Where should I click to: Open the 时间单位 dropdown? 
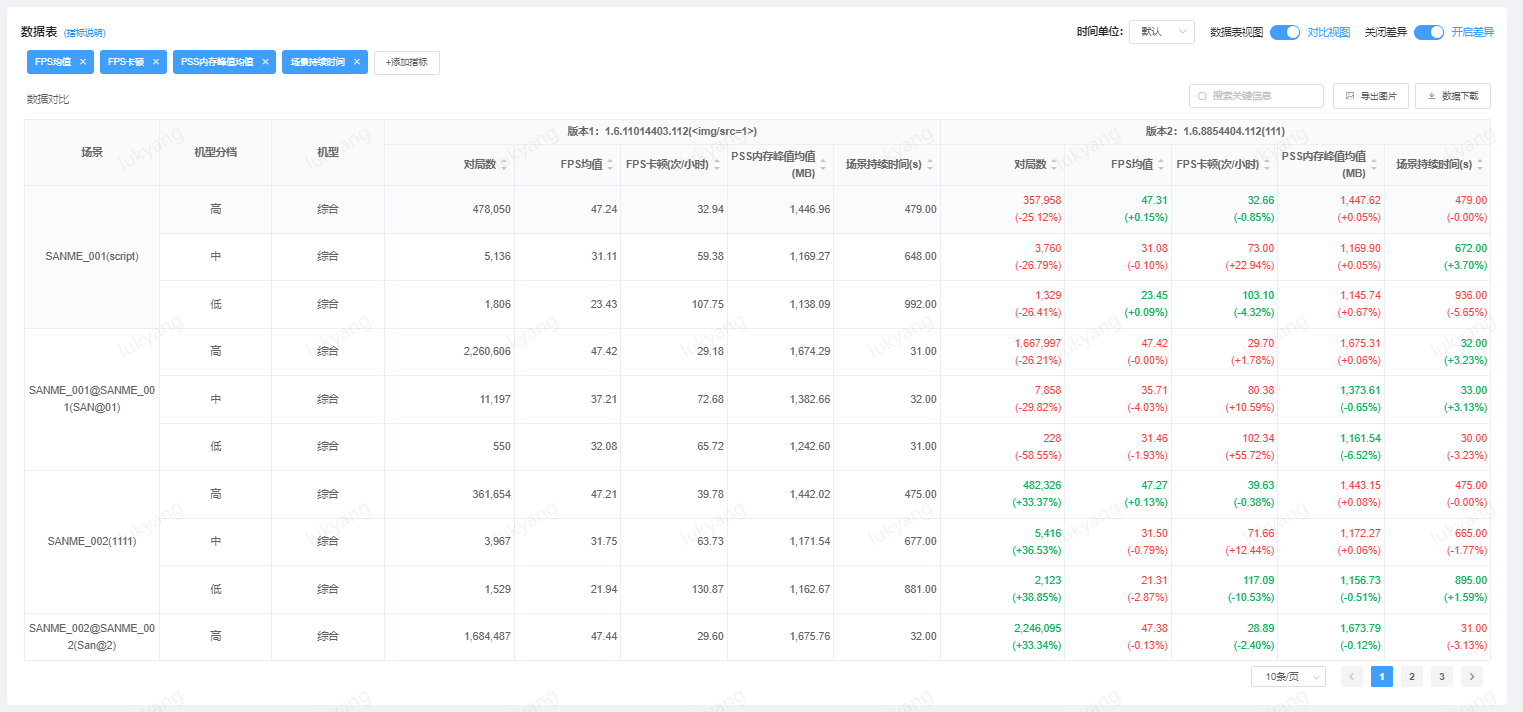(x=1161, y=32)
